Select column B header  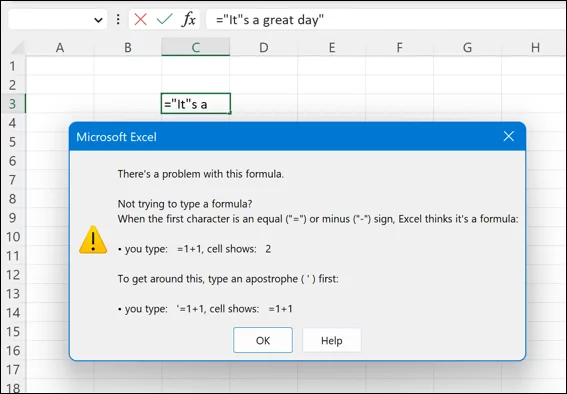pos(128,47)
